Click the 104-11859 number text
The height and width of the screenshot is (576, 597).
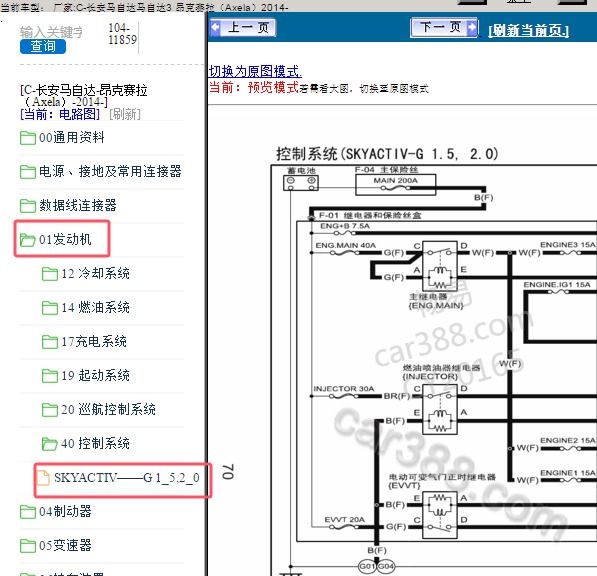tap(122, 34)
